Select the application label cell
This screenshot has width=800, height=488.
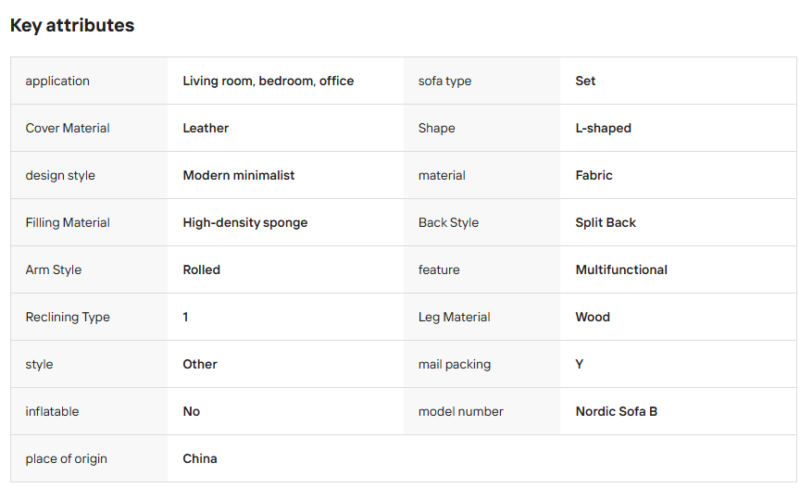(89, 81)
